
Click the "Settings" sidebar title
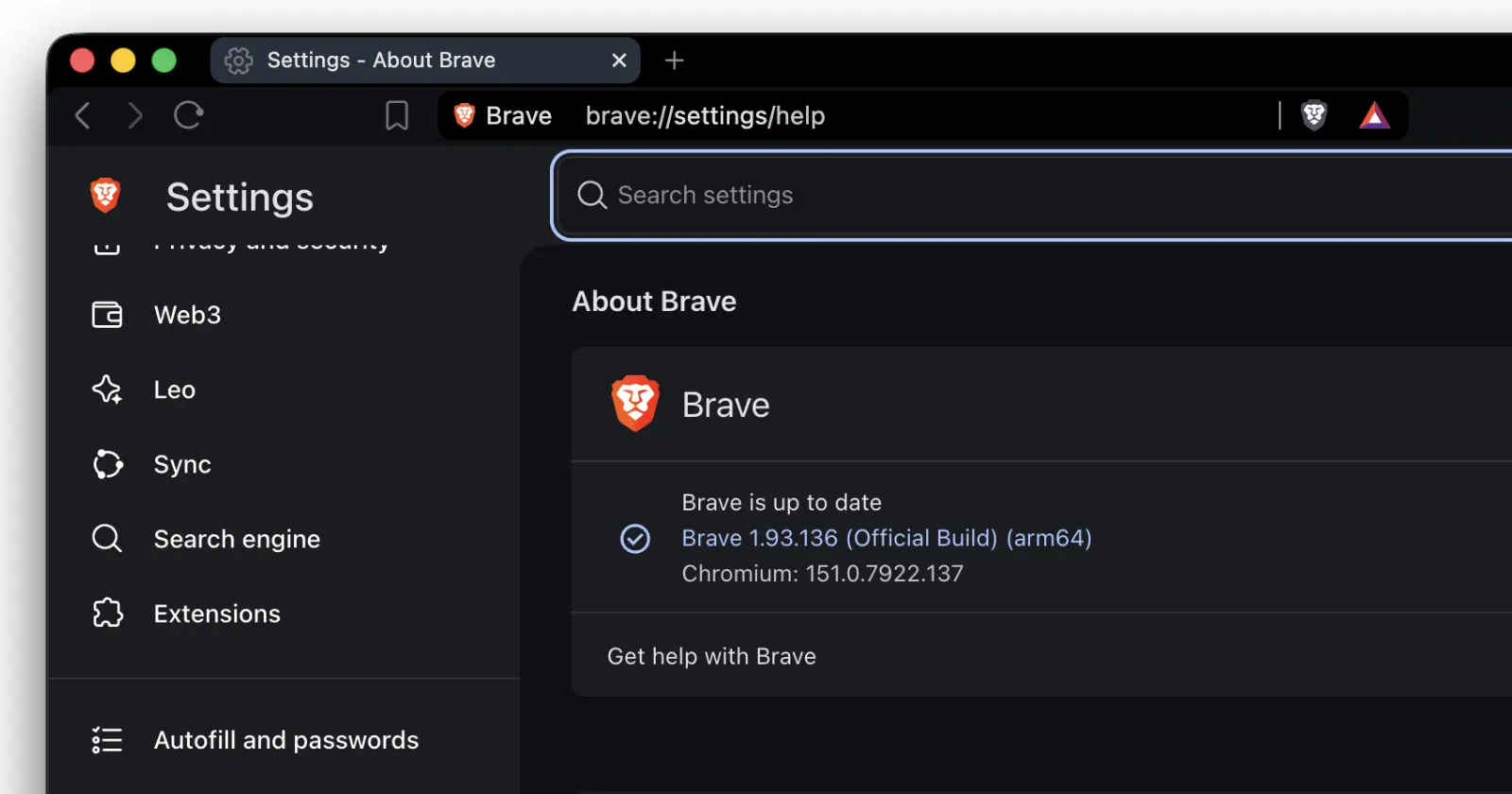[240, 198]
